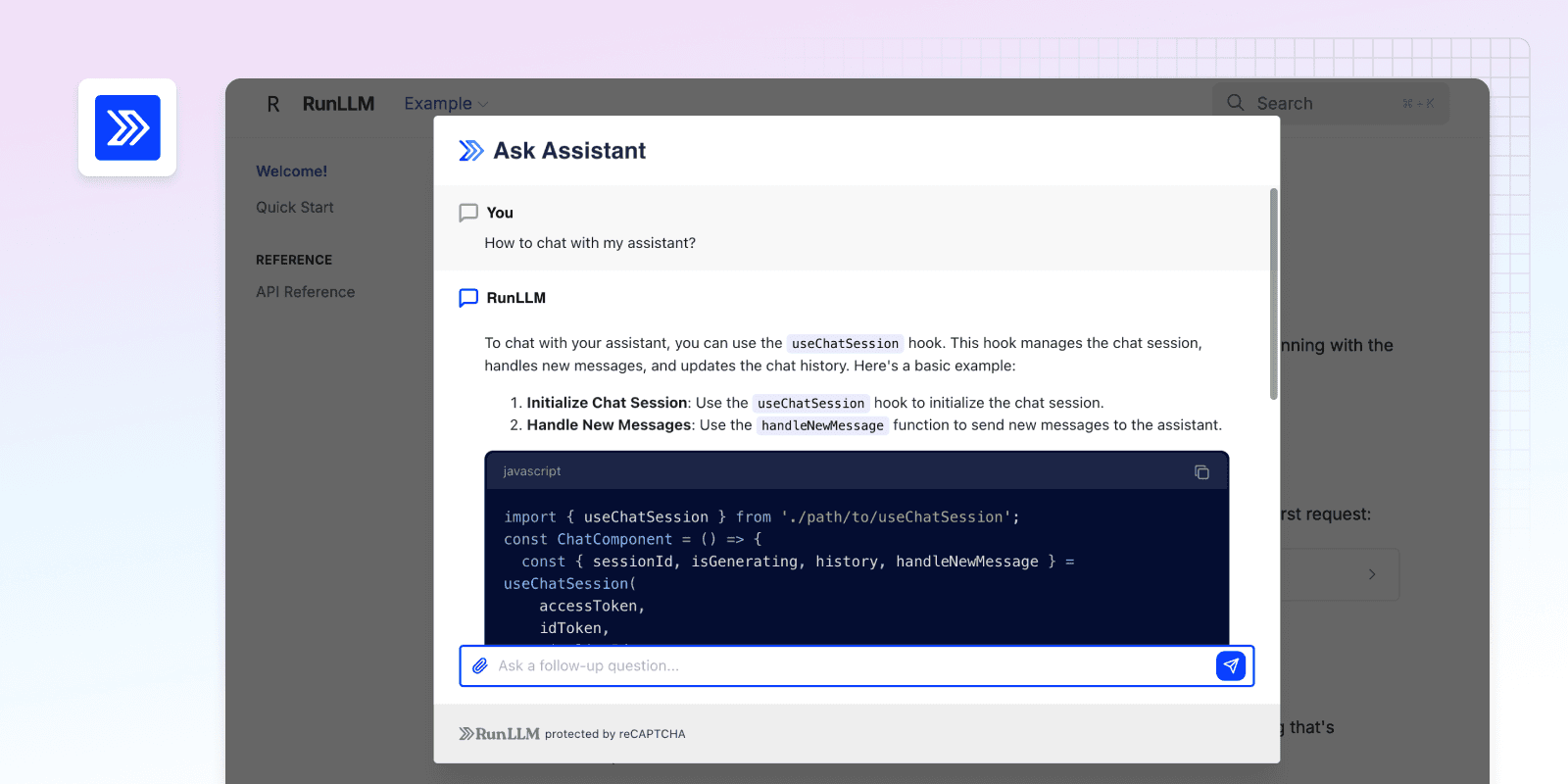Click the R logo in the header

(x=273, y=104)
